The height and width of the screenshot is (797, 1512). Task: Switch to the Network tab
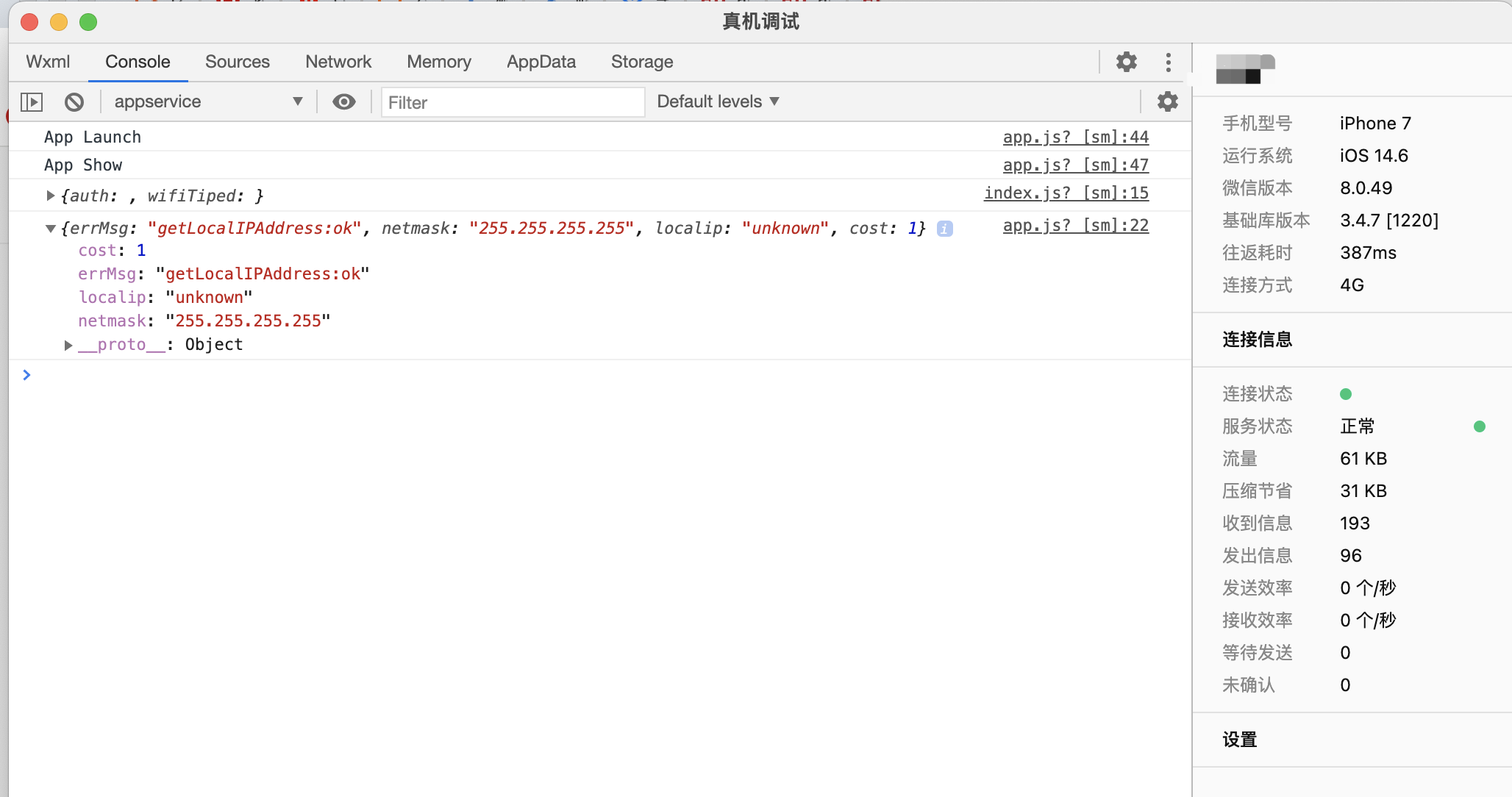click(x=338, y=62)
